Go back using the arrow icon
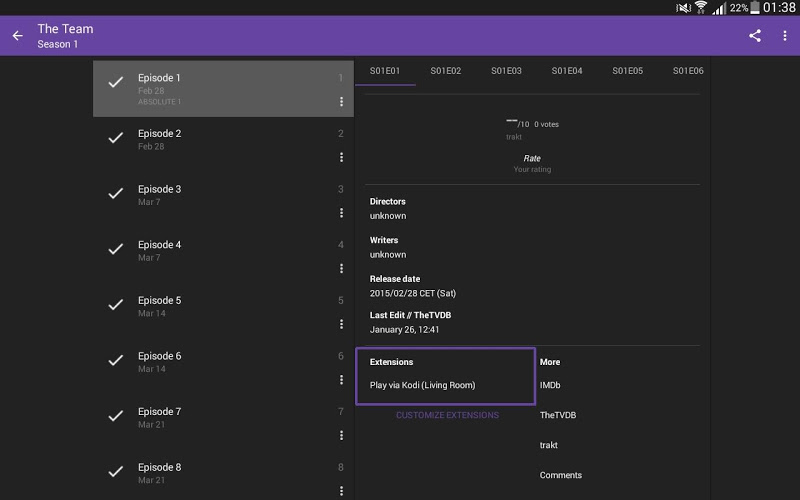The image size is (800, 500). point(18,36)
